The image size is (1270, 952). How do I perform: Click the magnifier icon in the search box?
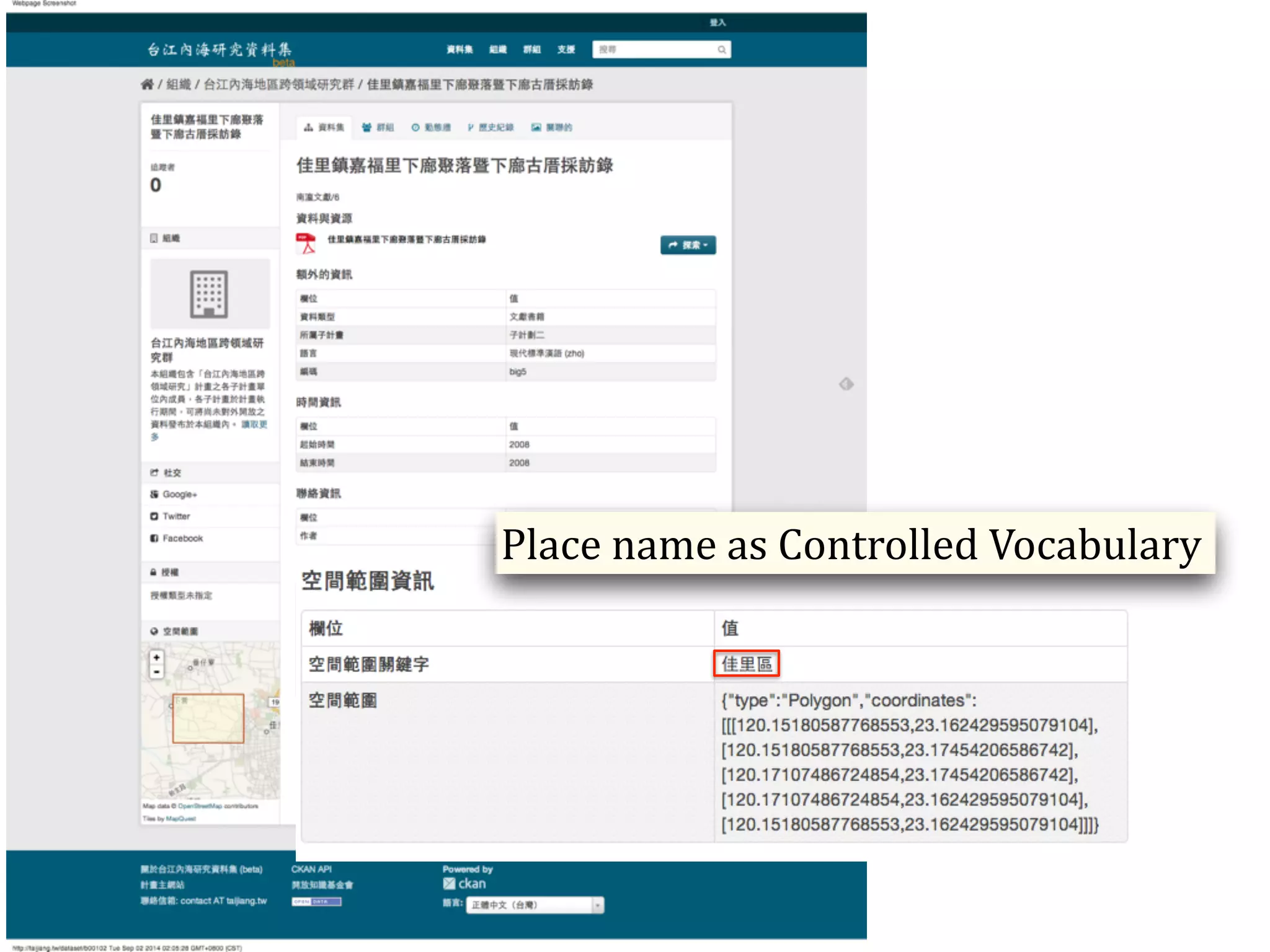tap(722, 50)
